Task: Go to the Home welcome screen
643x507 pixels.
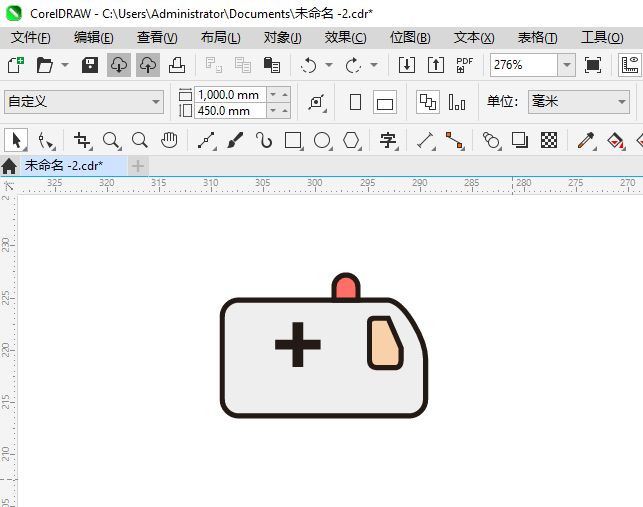Action: pos(9,166)
